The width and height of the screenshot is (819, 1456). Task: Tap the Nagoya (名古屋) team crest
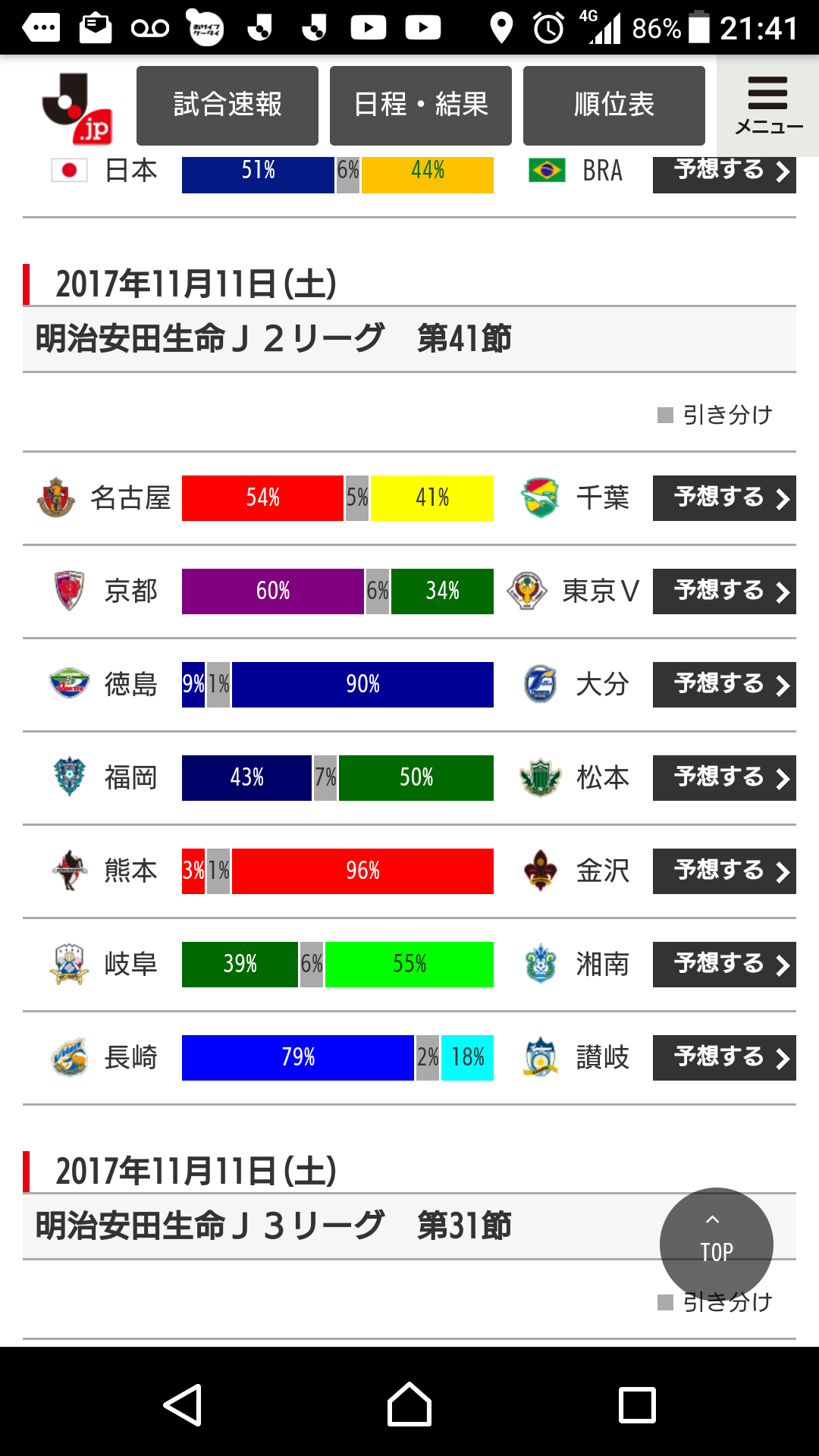[56, 498]
